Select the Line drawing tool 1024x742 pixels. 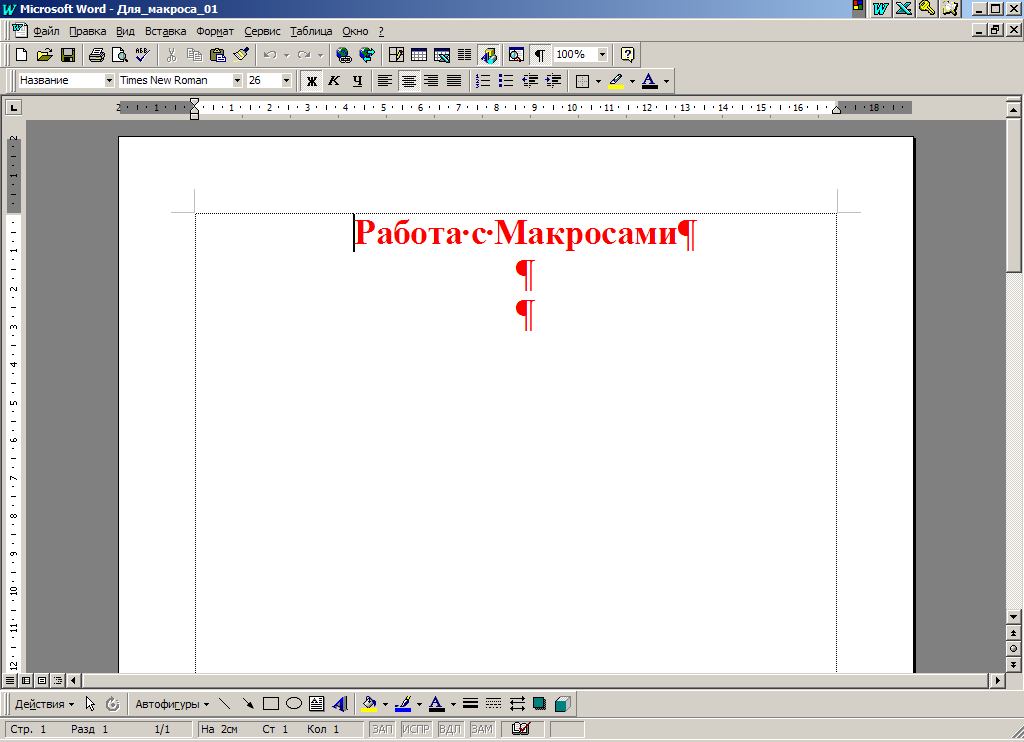point(225,704)
